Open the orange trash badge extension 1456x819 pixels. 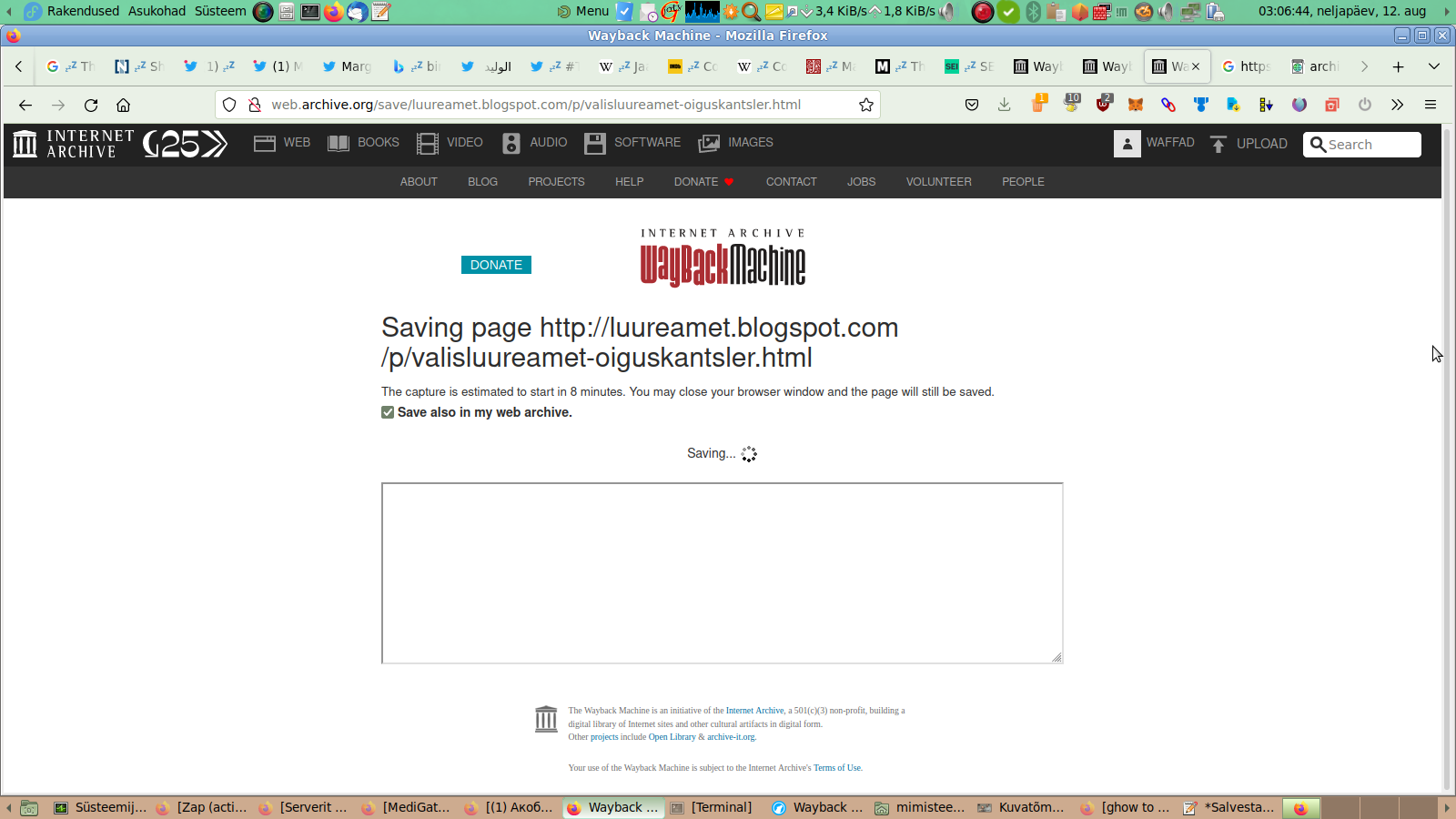click(x=1039, y=104)
